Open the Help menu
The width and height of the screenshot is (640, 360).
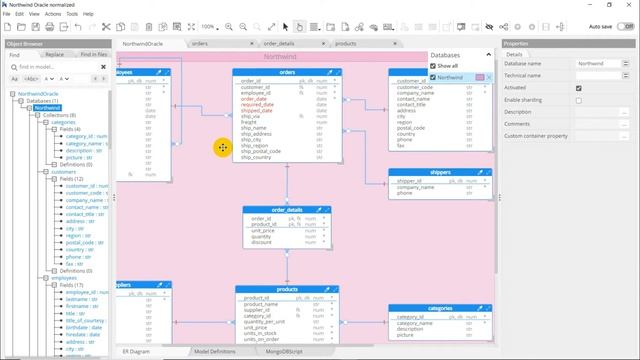88,14
